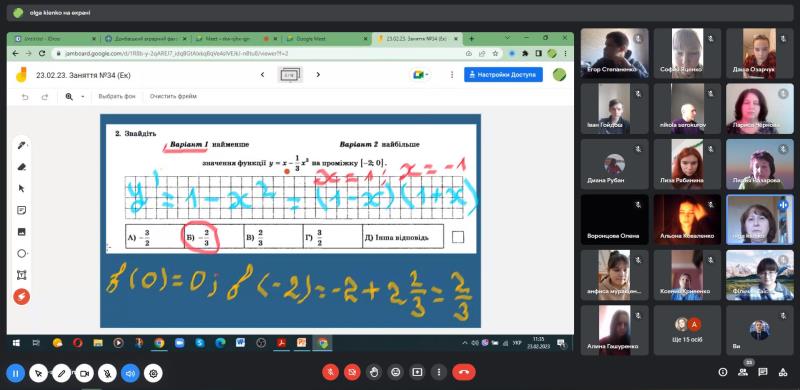Select the Выбрать фон background option
Screen dimensions: 800x390
pos(117,96)
